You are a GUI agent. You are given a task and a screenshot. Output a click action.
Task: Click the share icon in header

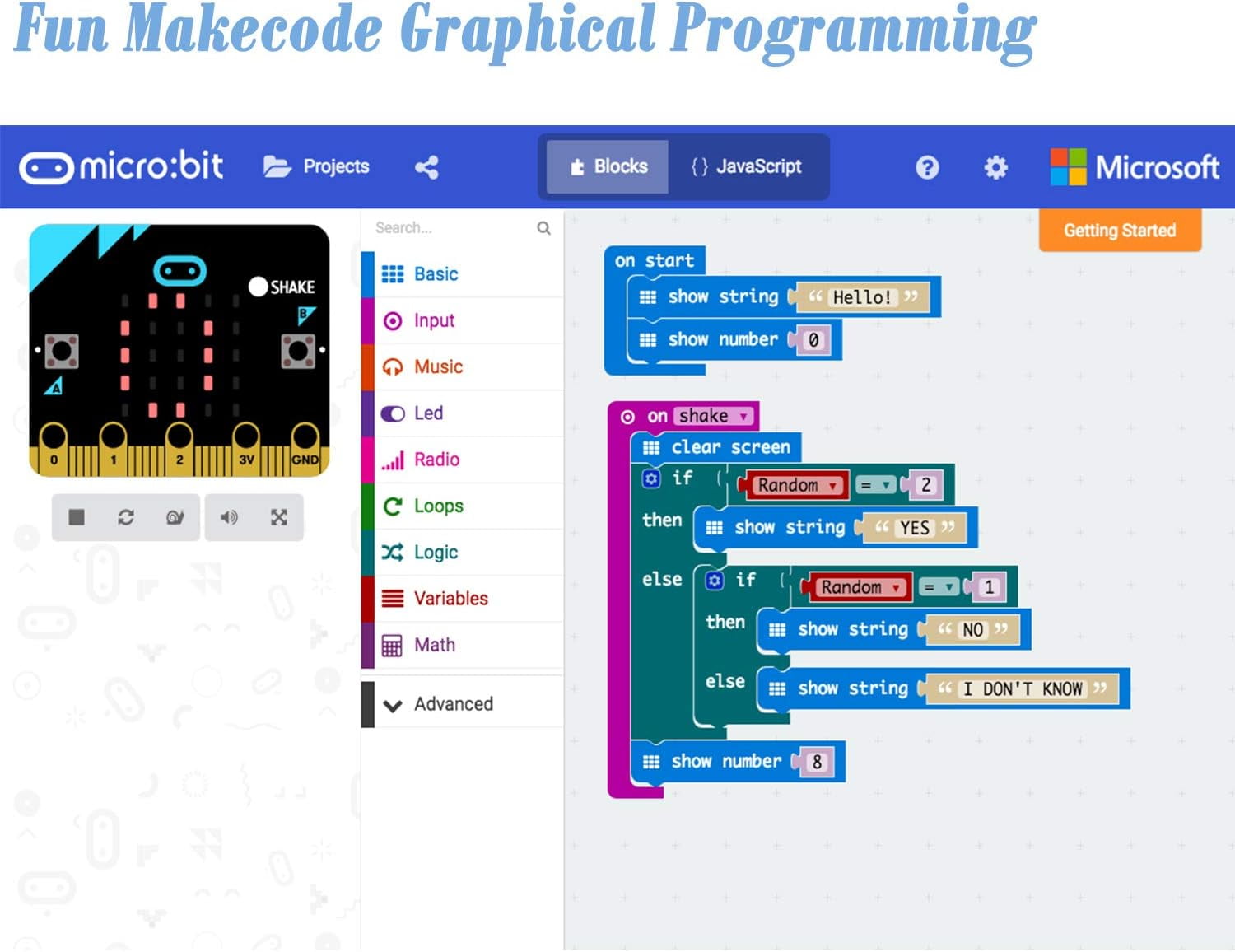[x=426, y=168]
